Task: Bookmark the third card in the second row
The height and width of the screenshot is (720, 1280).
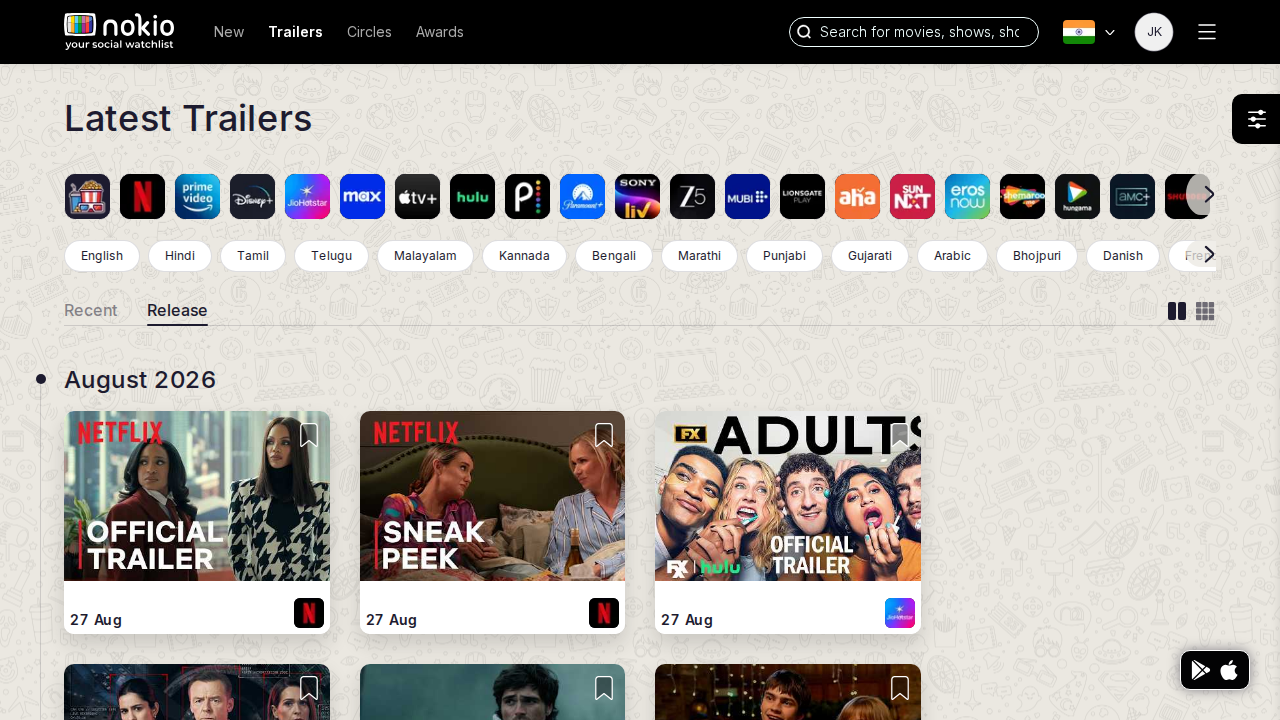Action: pyautogui.click(x=900, y=688)
